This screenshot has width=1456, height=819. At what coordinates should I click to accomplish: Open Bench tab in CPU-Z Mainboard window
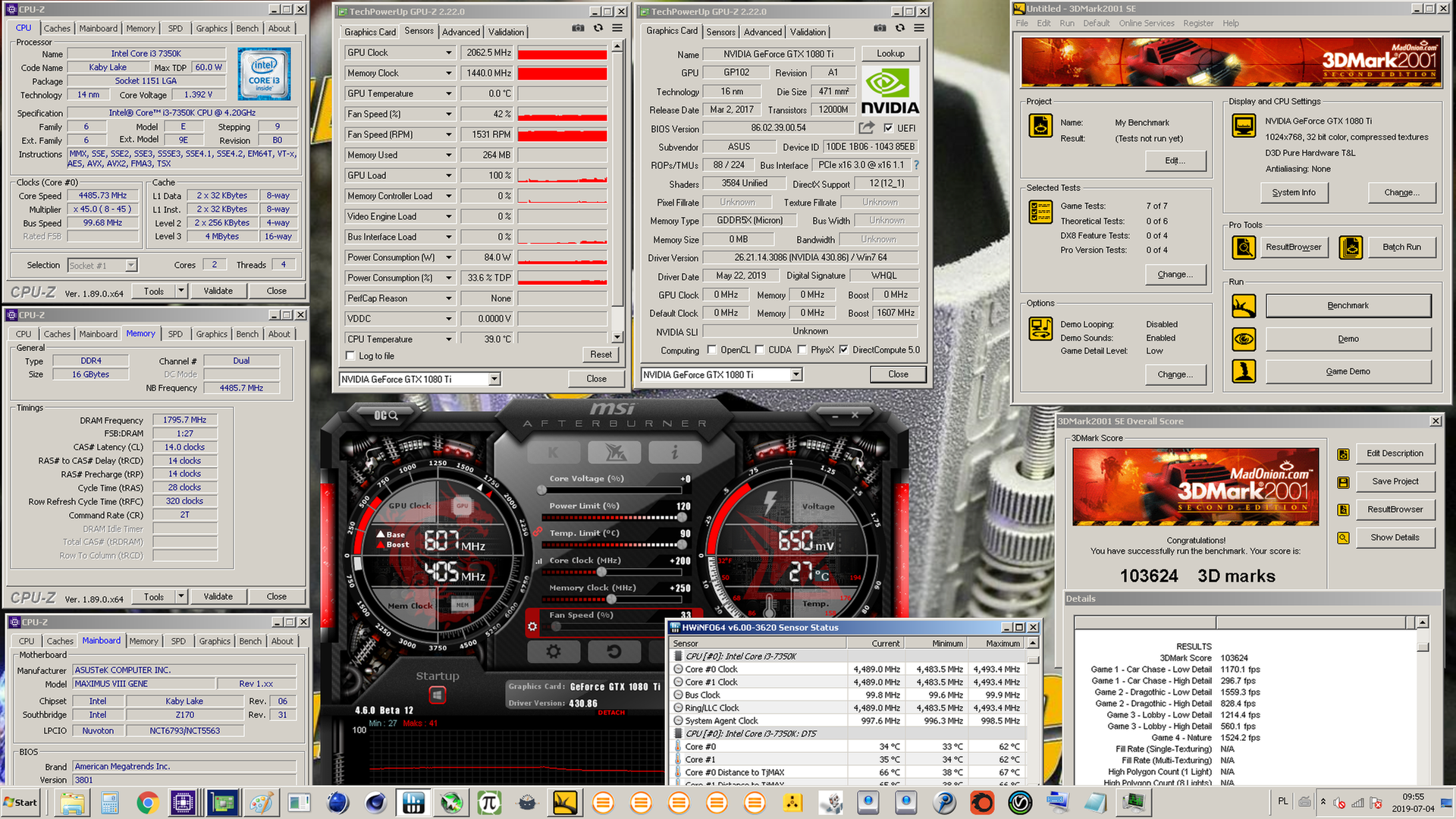tap(250, 641)
